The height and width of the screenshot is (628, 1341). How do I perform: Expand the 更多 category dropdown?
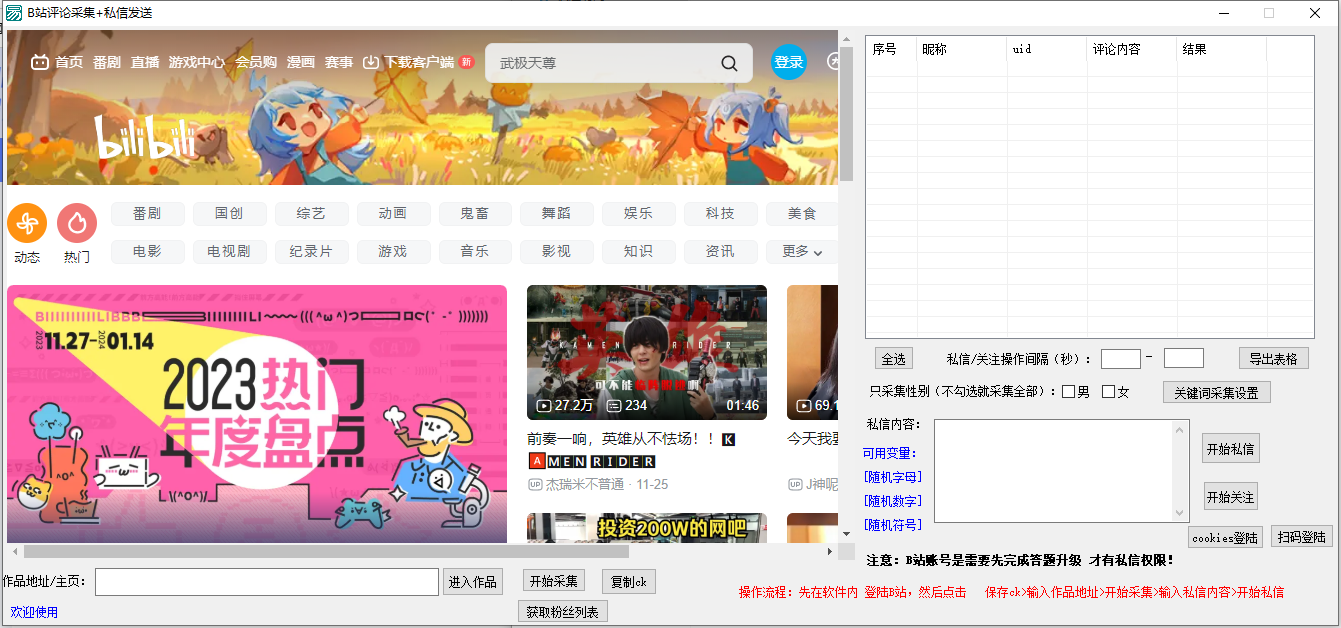[x=802, y=251]
